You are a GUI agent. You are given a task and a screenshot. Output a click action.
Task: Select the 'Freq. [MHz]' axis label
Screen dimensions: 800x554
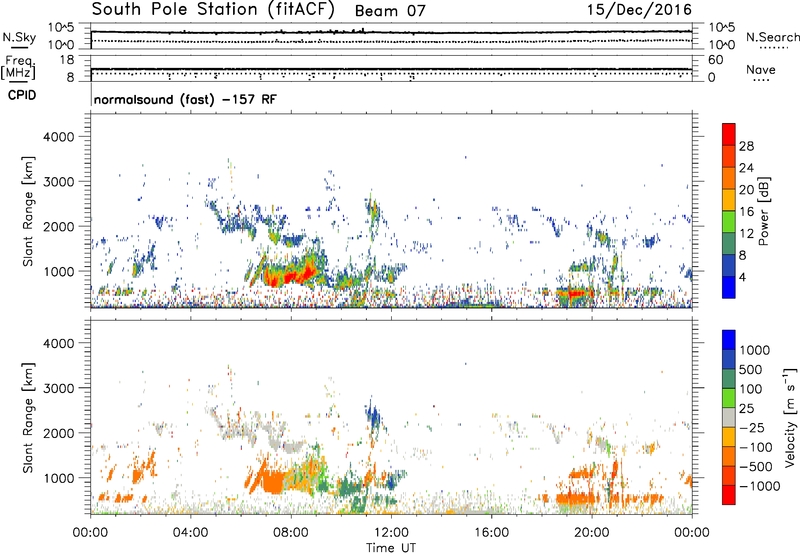coord(18,67)
